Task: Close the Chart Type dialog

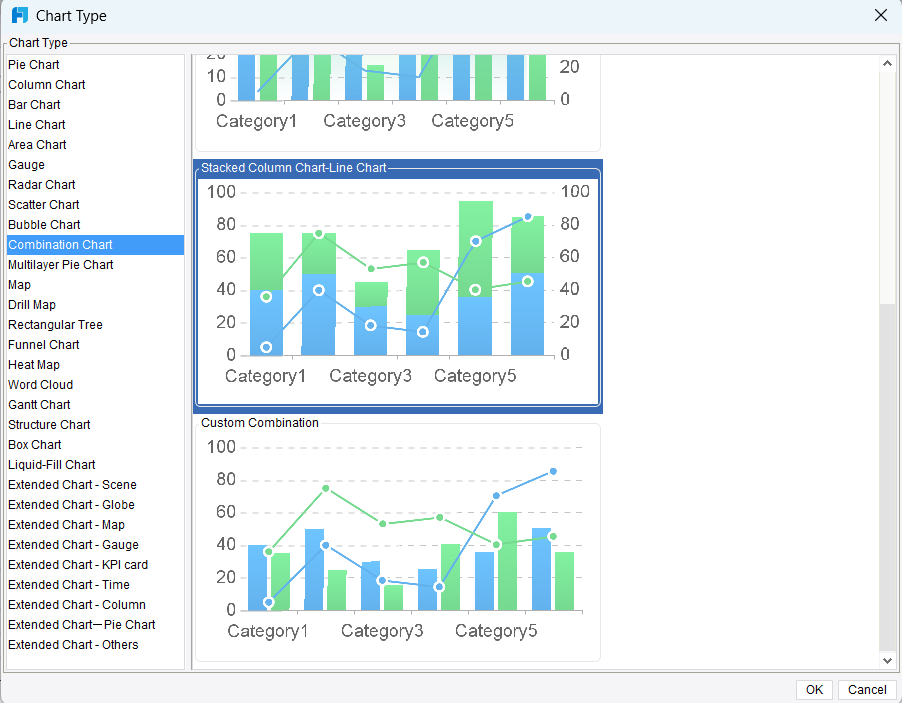Action: coord(881,16)
